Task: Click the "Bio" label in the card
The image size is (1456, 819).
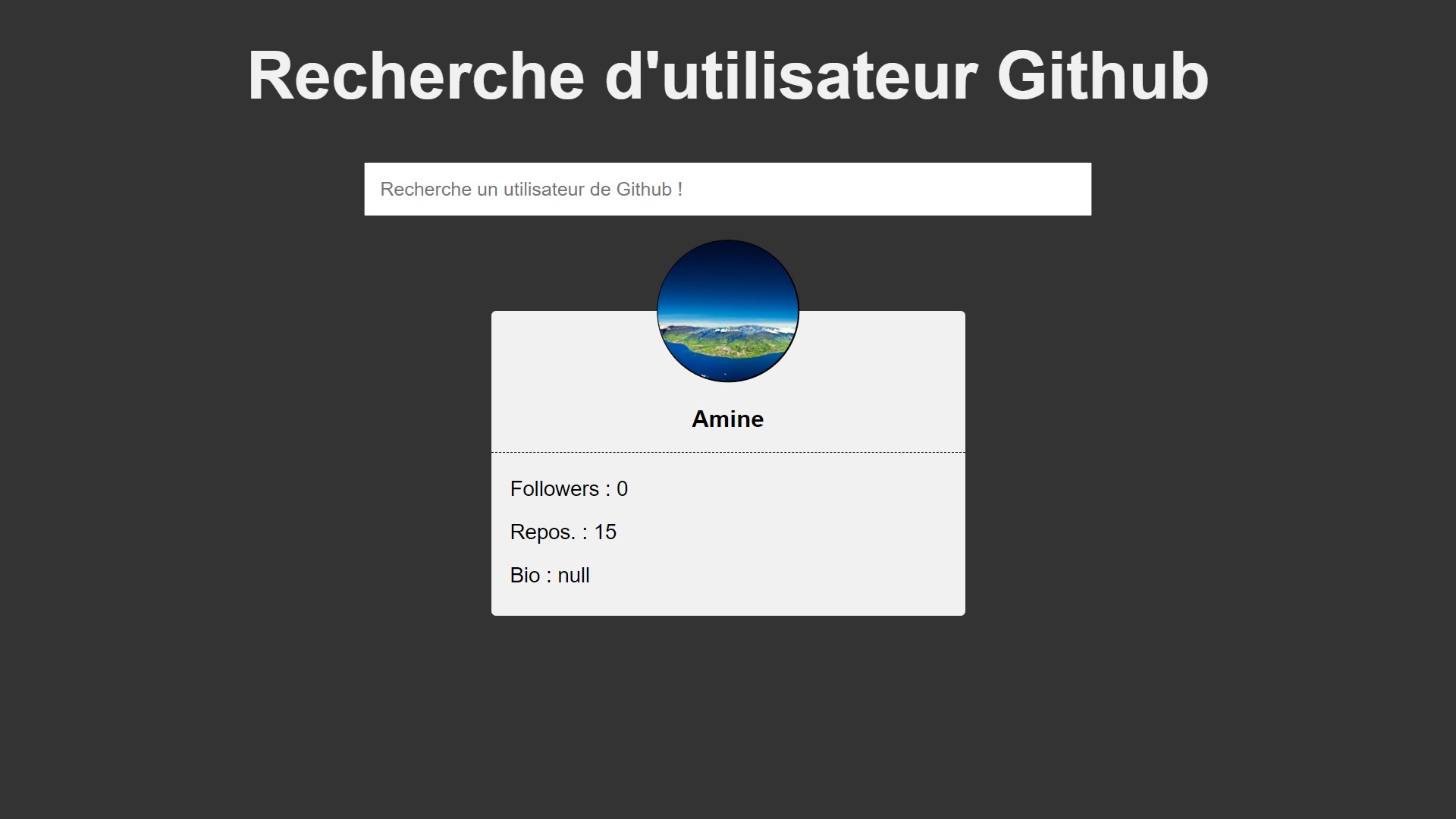Action: (x=525, y=576)
